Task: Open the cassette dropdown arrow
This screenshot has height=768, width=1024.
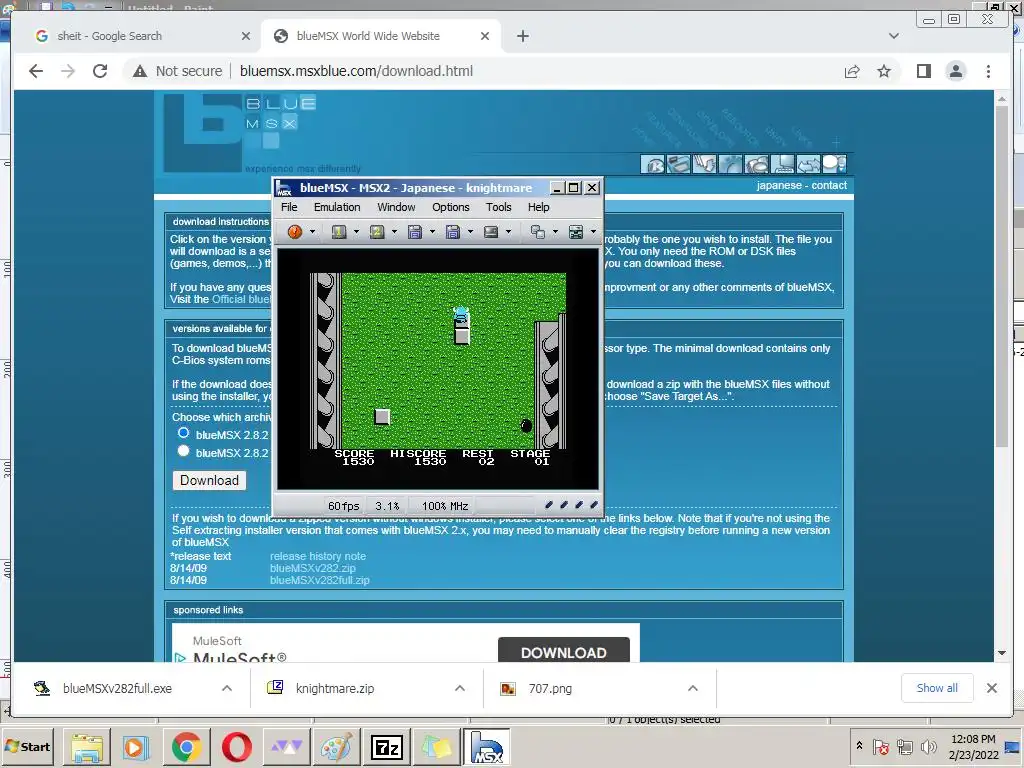Action: pos(508,232)
